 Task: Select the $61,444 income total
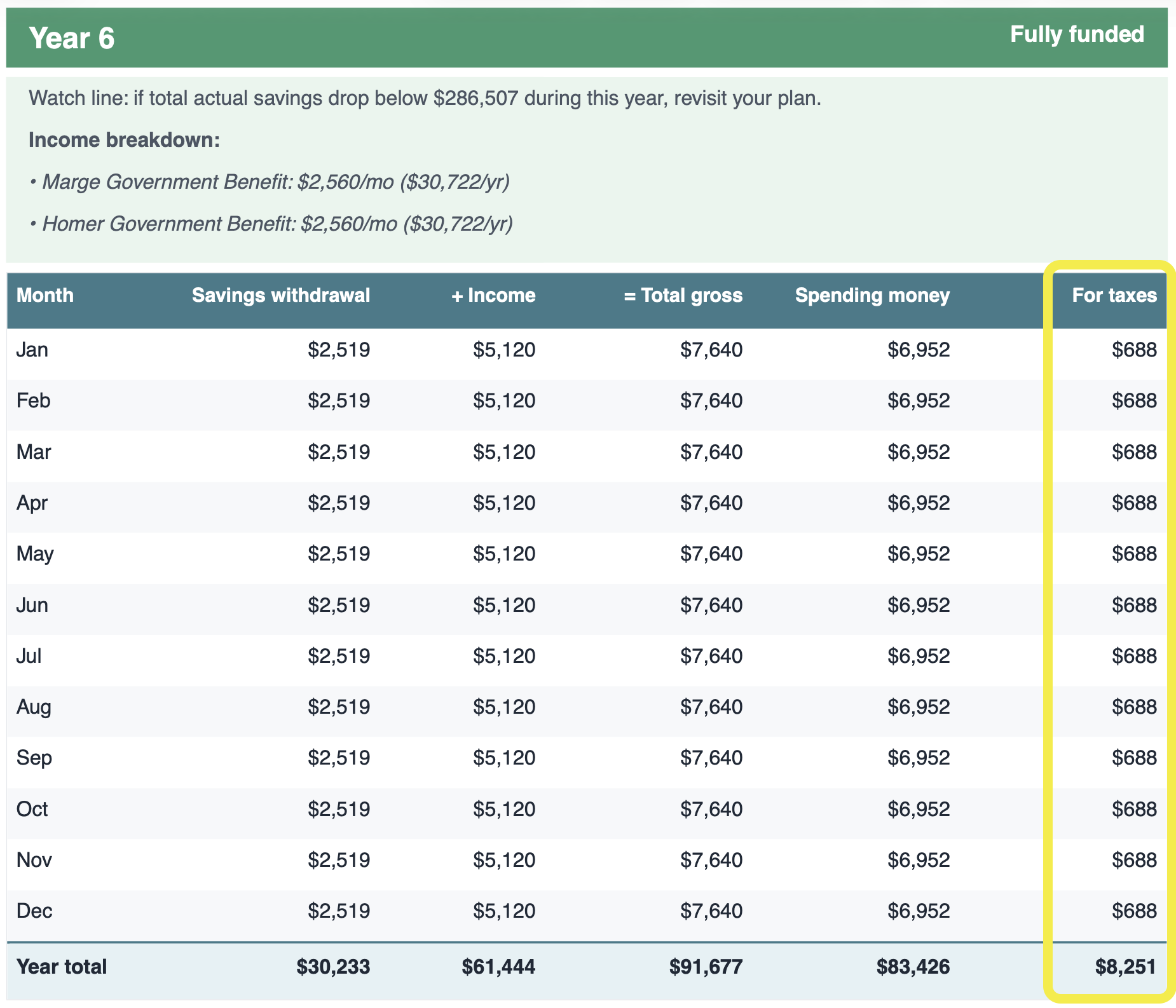[x=498, y=967]
